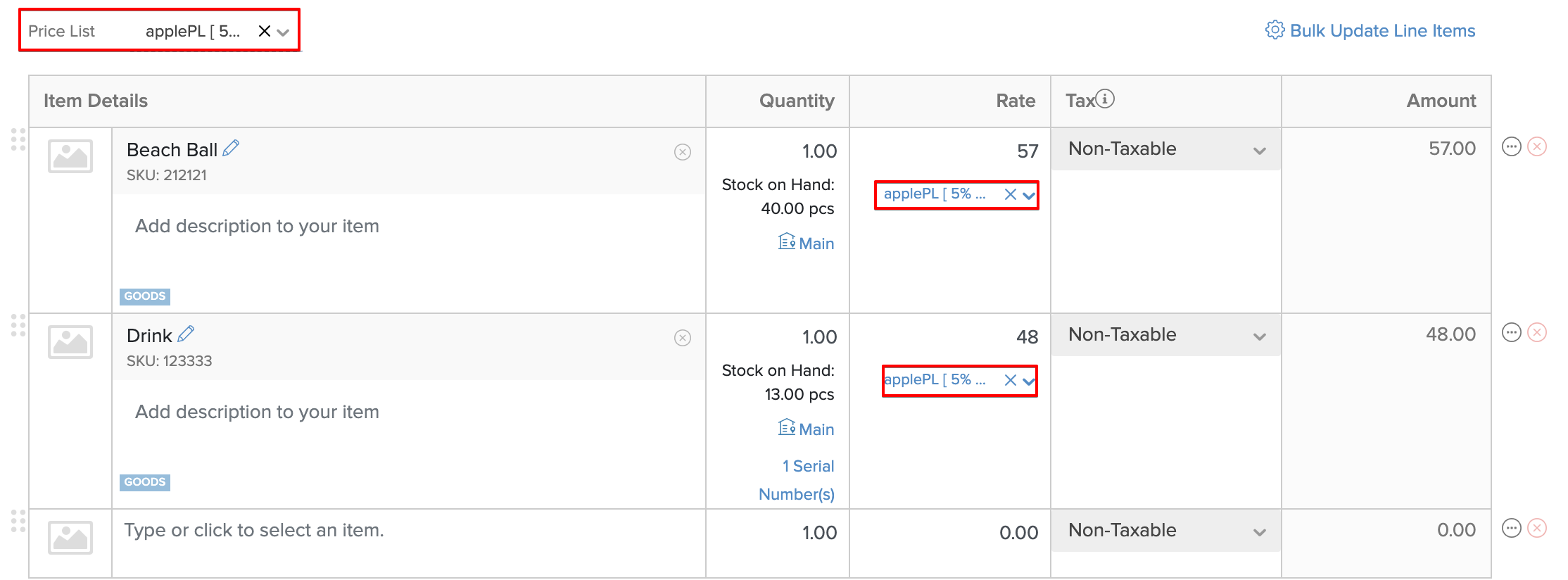Click the image placeholder thumbnail for Beach Ball
Viewport: 1568px width, 580px height.
click(x=70, y=156)
